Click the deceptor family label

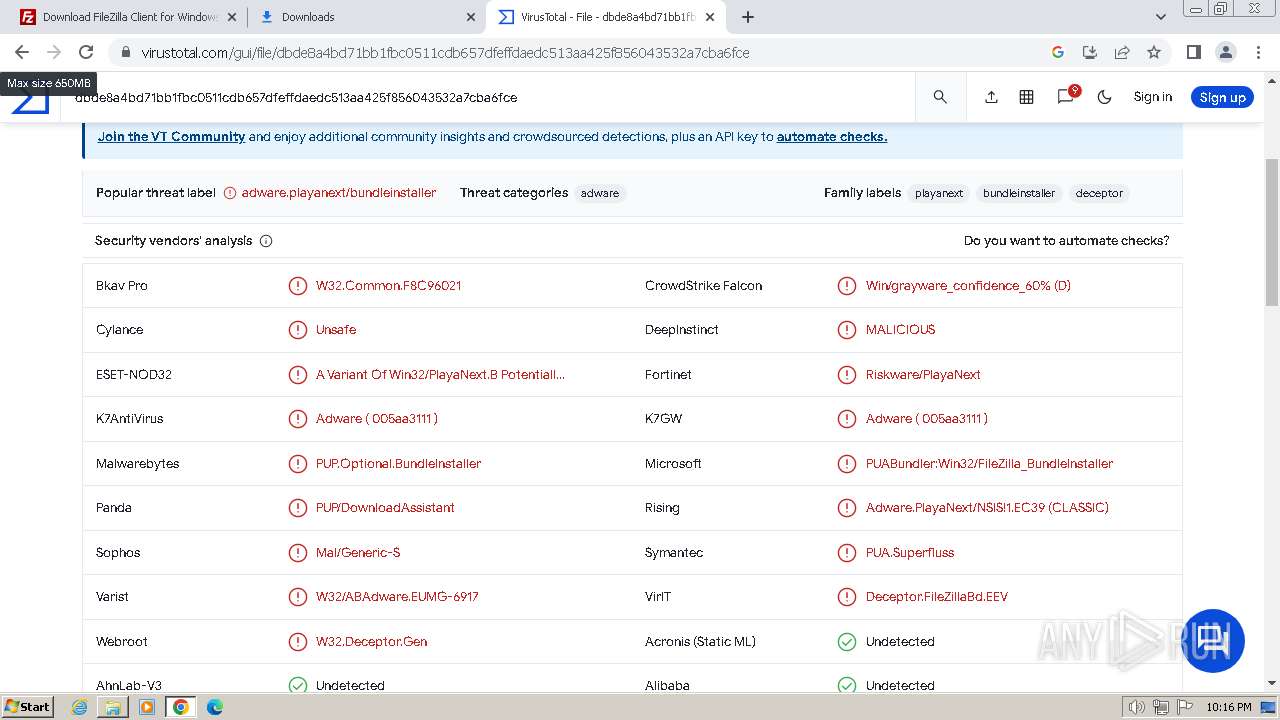tap(1099, 193)
